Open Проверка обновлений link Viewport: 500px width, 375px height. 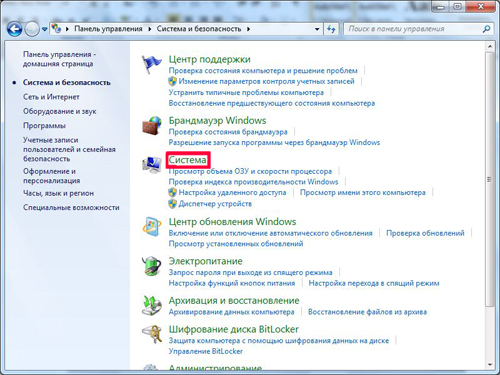(425, 233)
